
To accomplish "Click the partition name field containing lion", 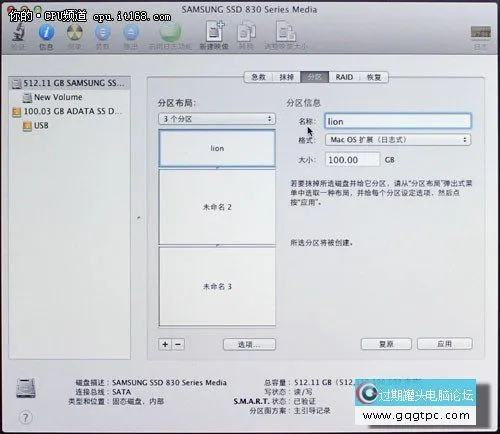I will tap(398, 121).
